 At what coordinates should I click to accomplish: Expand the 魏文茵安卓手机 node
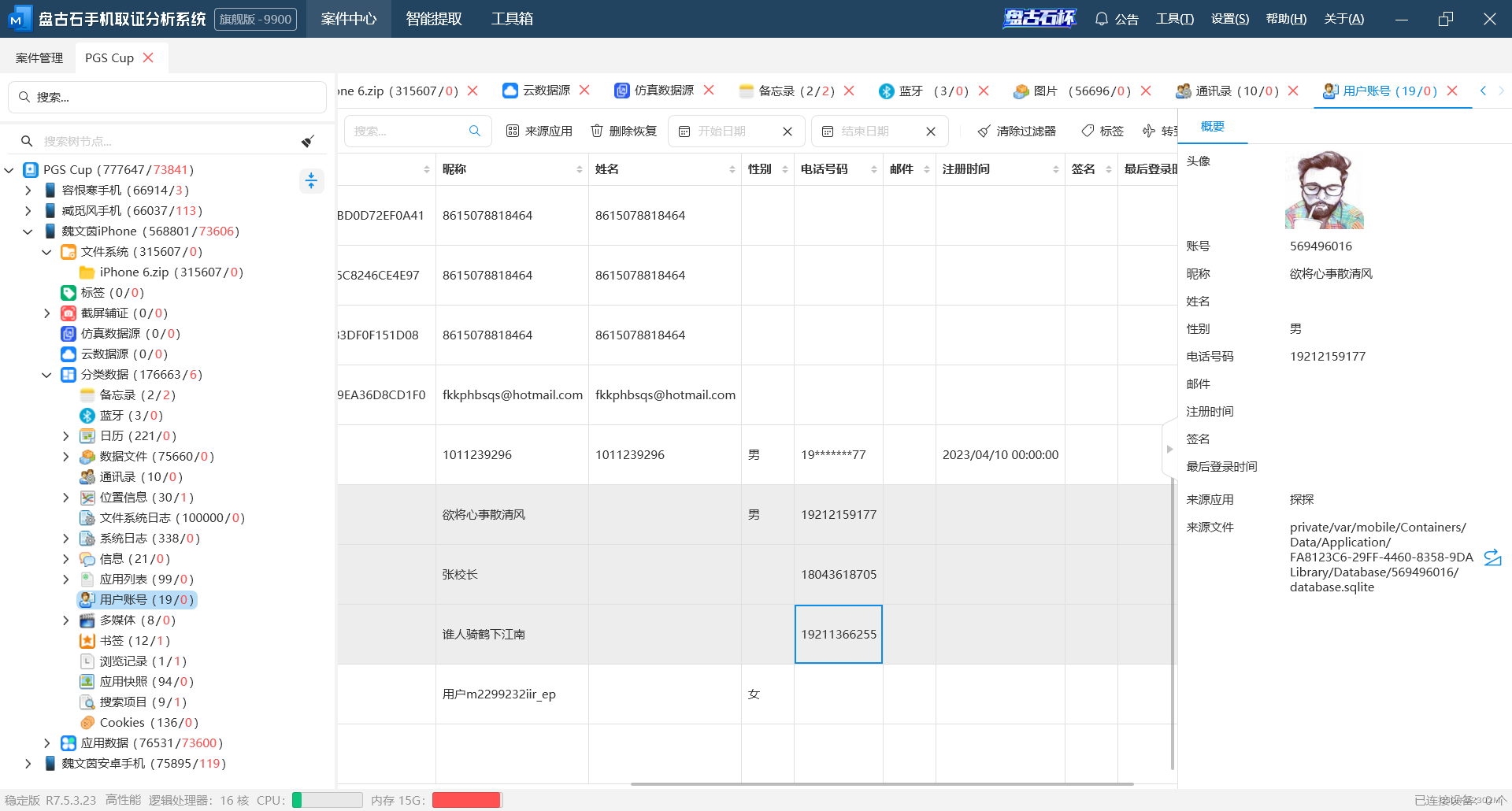coord(28,763)
